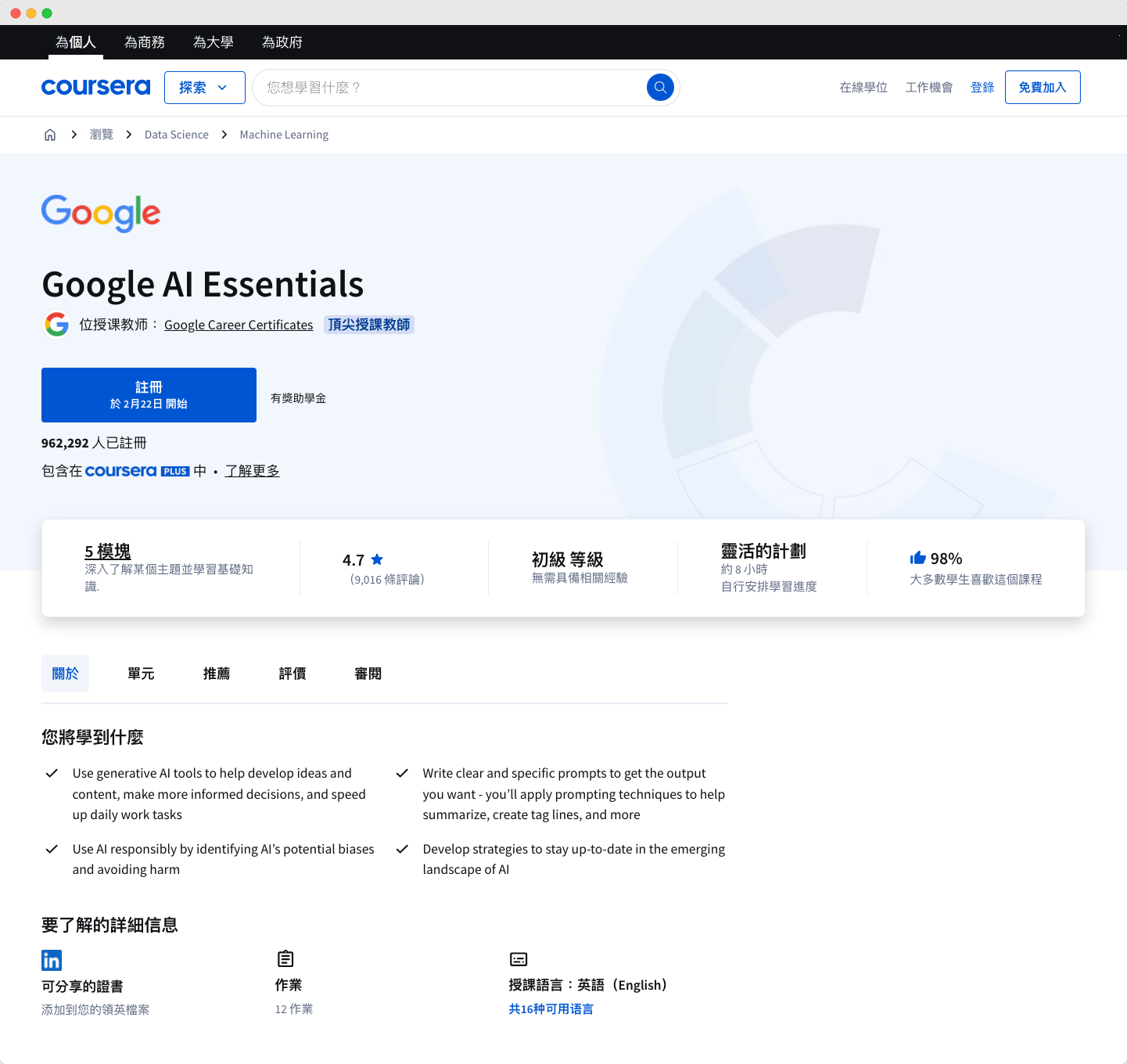Click the LinkedIn icon for shareable certificate

point(52,960)
